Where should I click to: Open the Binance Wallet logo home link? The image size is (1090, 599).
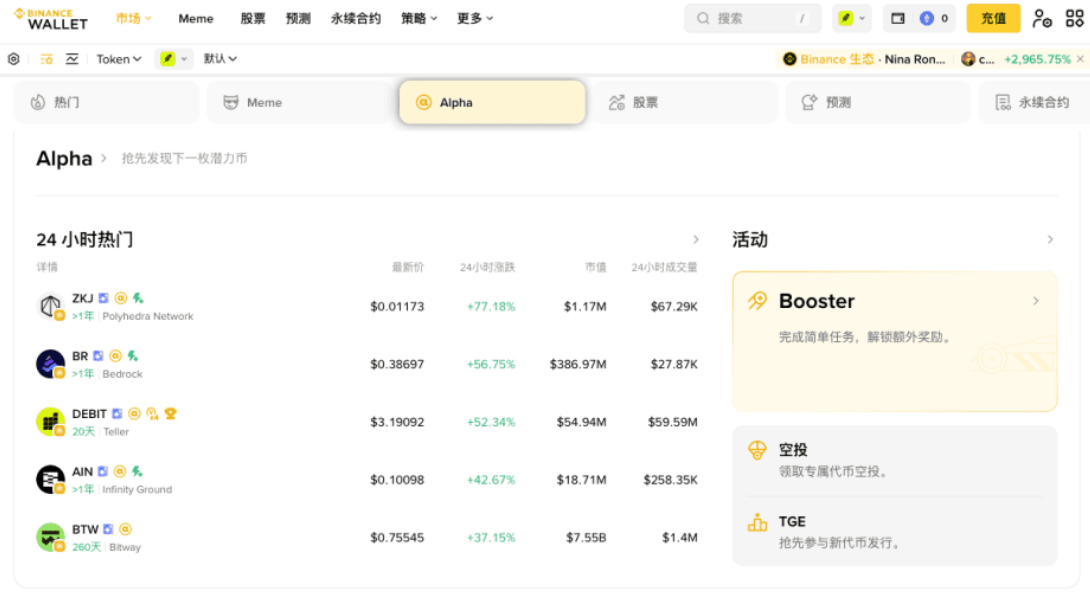coord(51,19)
